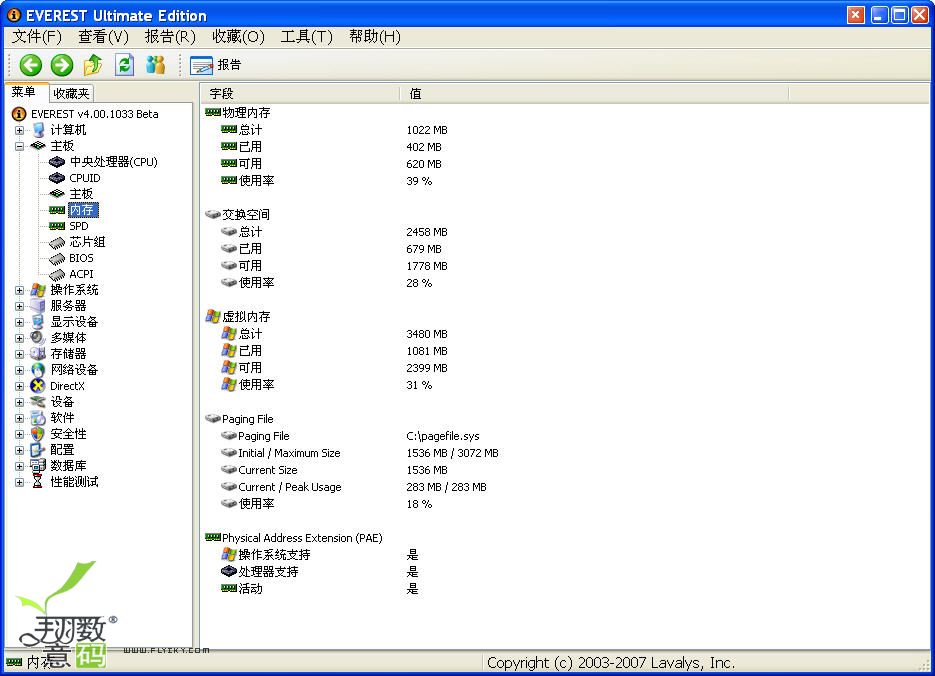
Task: Click the 值 column header
Action: pyautogui.click(x=594, y=94)
